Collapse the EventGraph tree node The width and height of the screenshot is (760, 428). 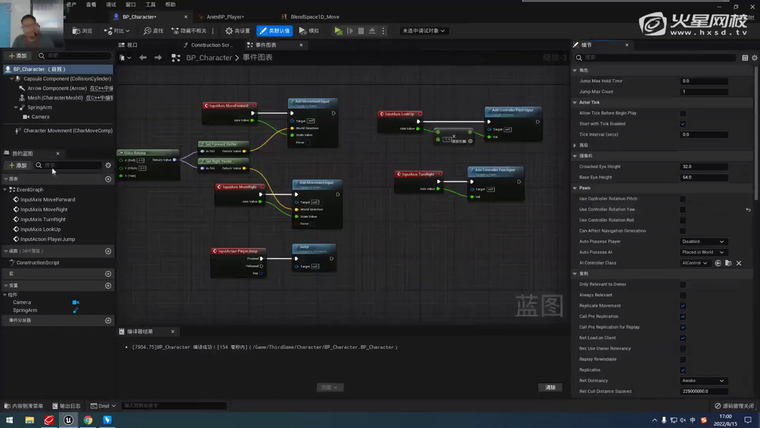[5, 190]
